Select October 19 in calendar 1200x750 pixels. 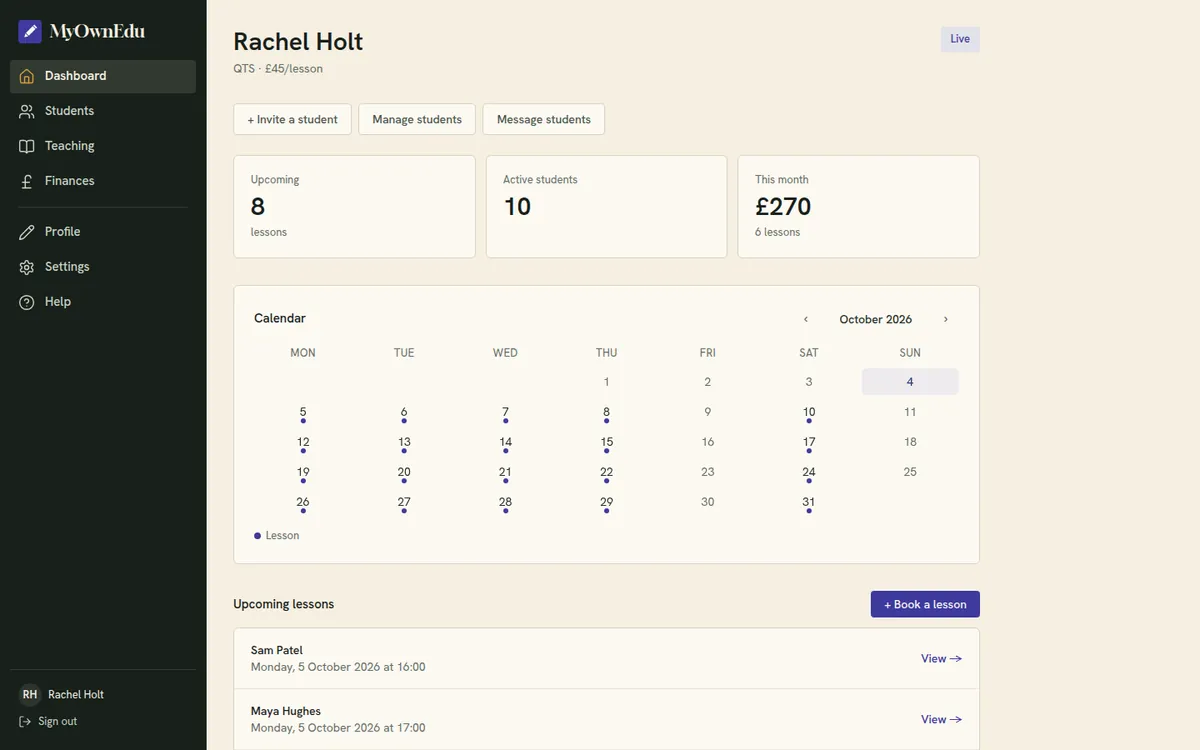coord(303,472)
